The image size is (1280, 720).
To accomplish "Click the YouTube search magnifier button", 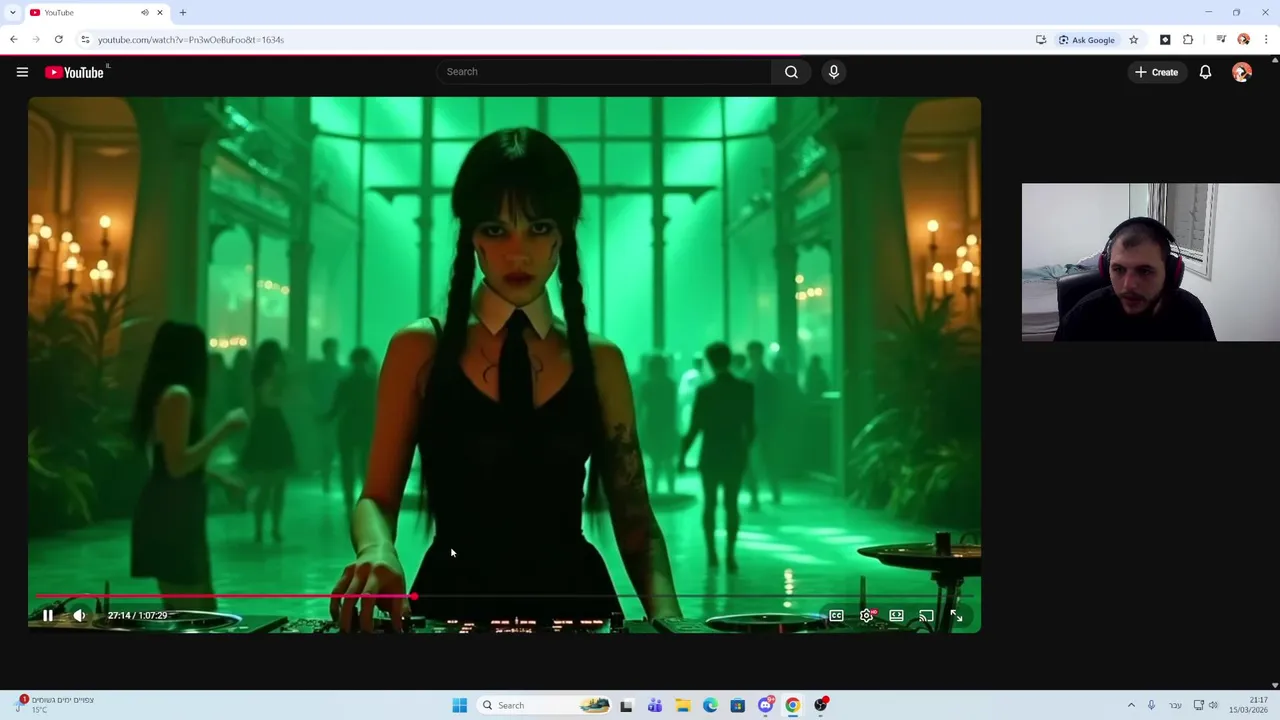I will click(x=791, y=72).
